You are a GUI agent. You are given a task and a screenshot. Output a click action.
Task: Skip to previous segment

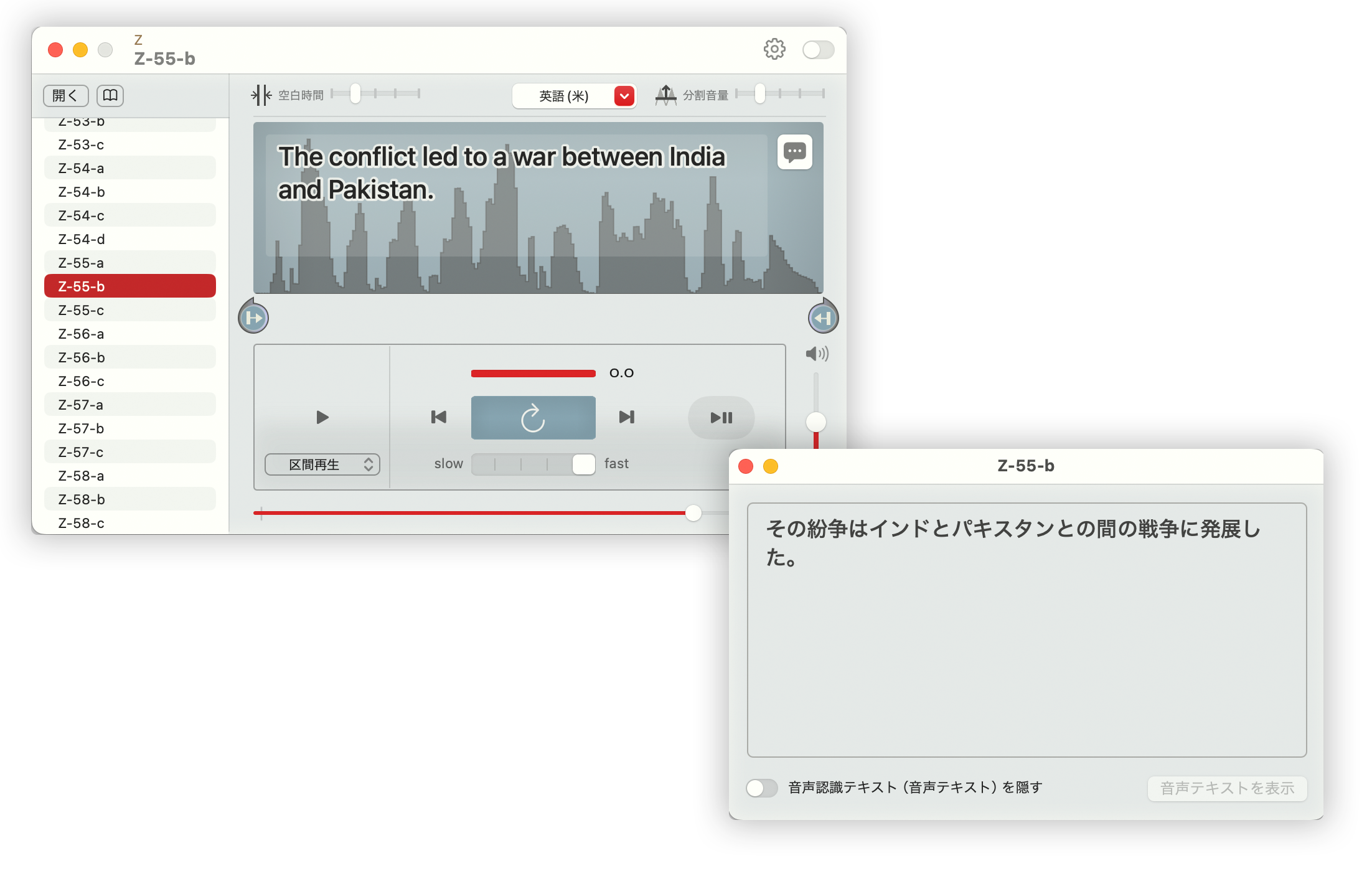click(x=439, y=417)
